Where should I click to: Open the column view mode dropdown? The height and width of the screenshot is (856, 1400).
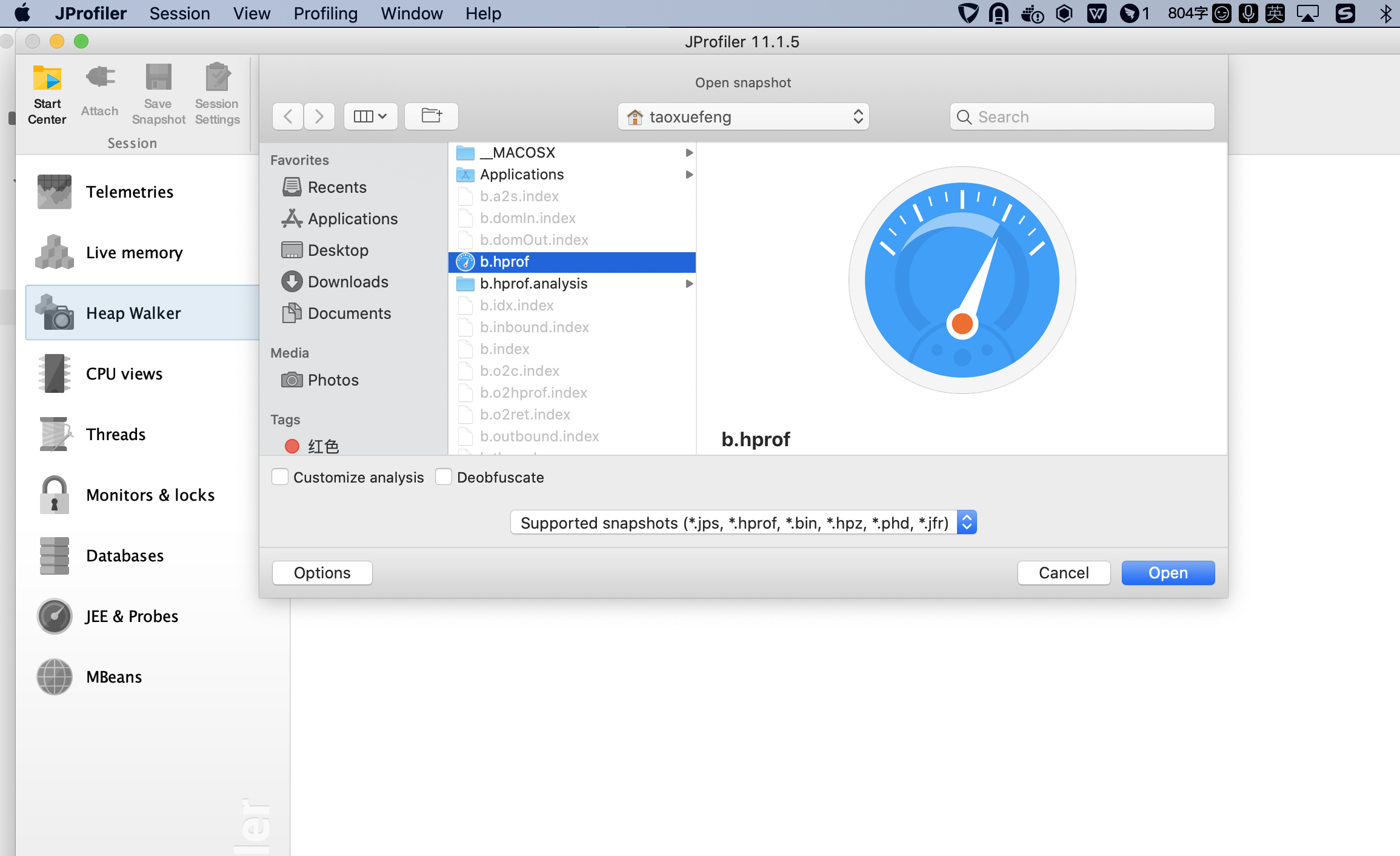click(370, 116)
